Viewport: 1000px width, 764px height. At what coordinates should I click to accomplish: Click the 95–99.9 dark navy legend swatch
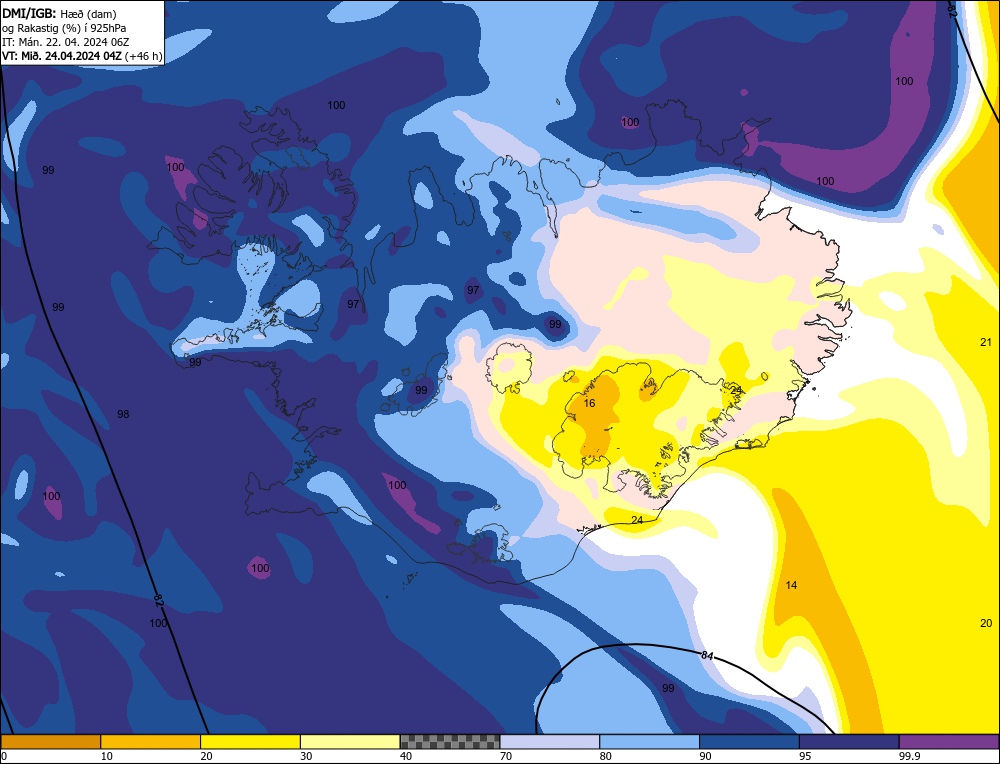[849, 742]
